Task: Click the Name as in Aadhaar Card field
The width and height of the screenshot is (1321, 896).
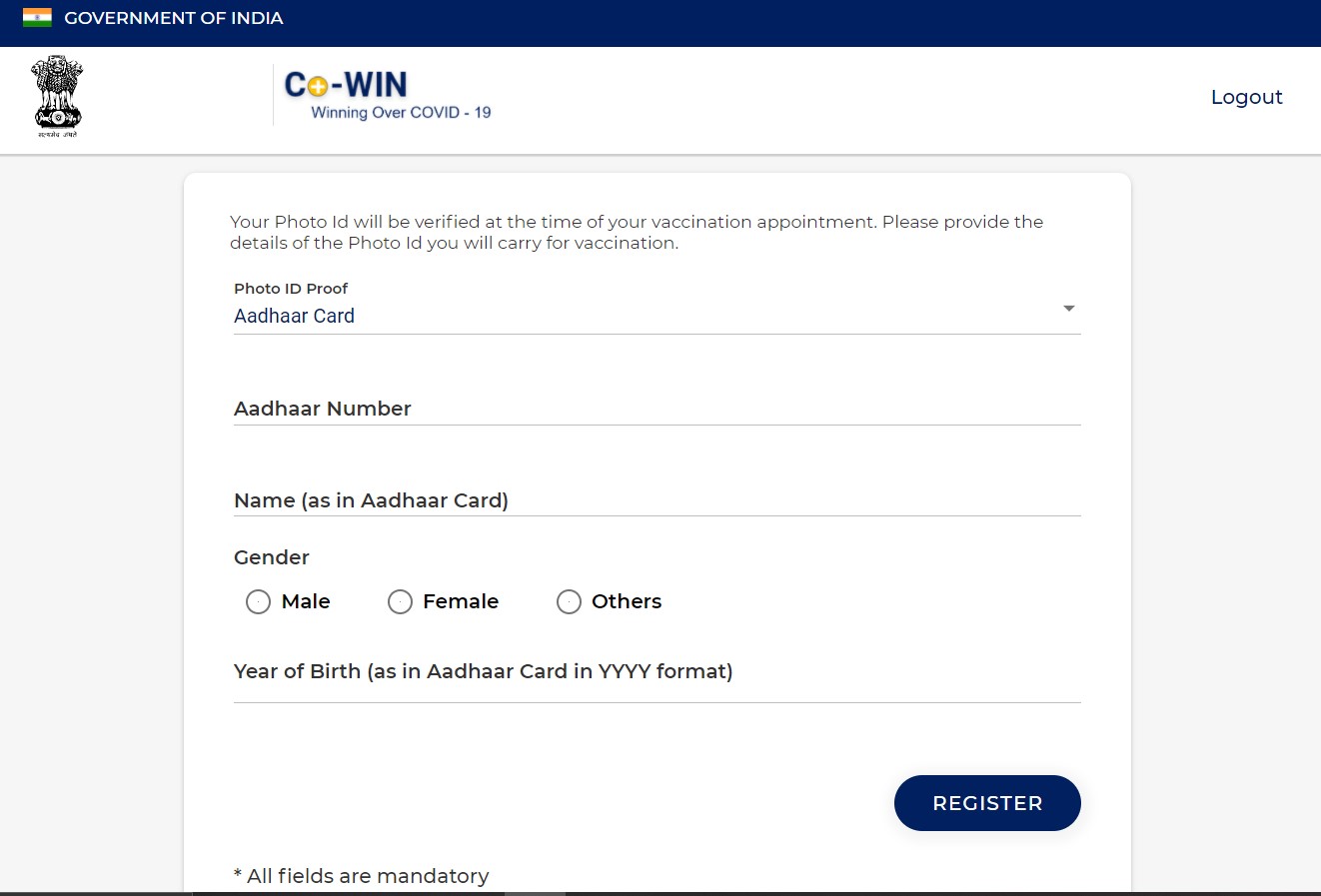Action: click(658, 500)
